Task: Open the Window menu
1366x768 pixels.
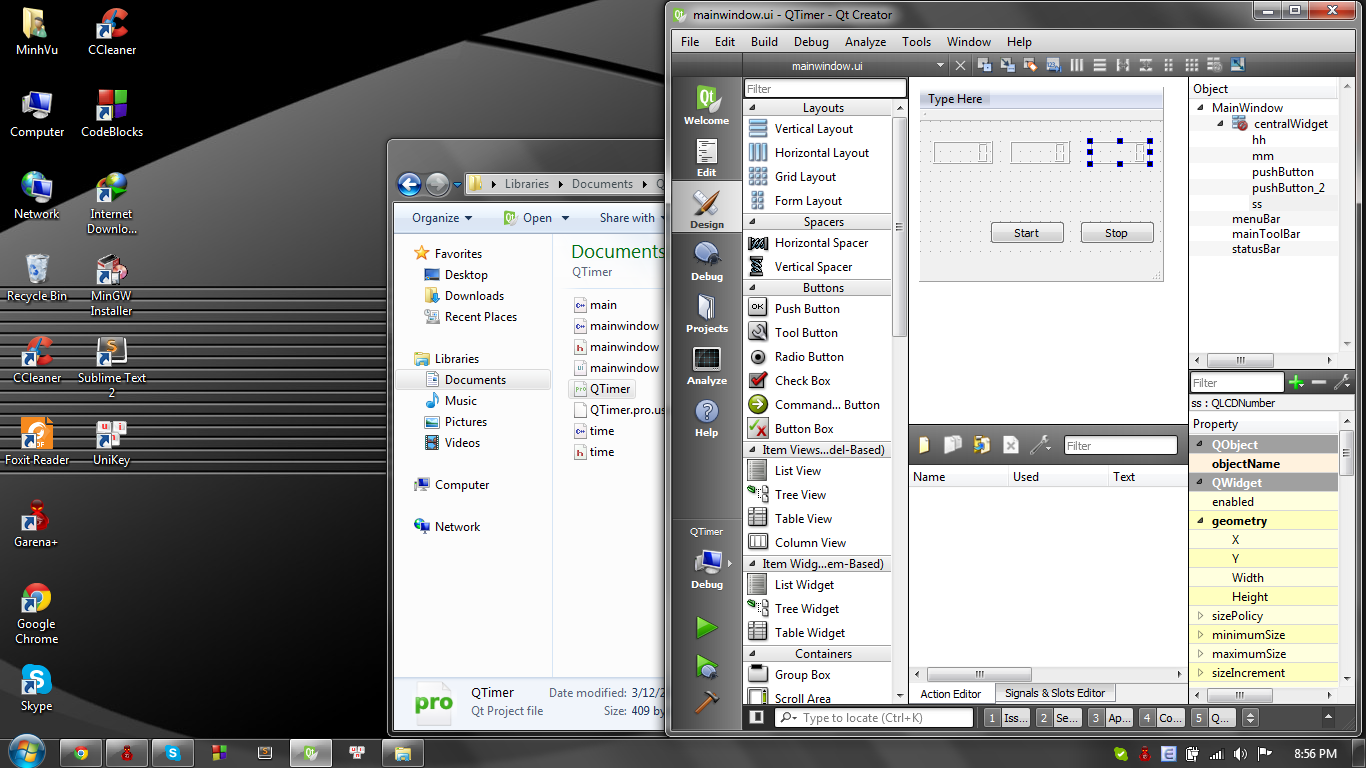Action: [x=968, y=41]
